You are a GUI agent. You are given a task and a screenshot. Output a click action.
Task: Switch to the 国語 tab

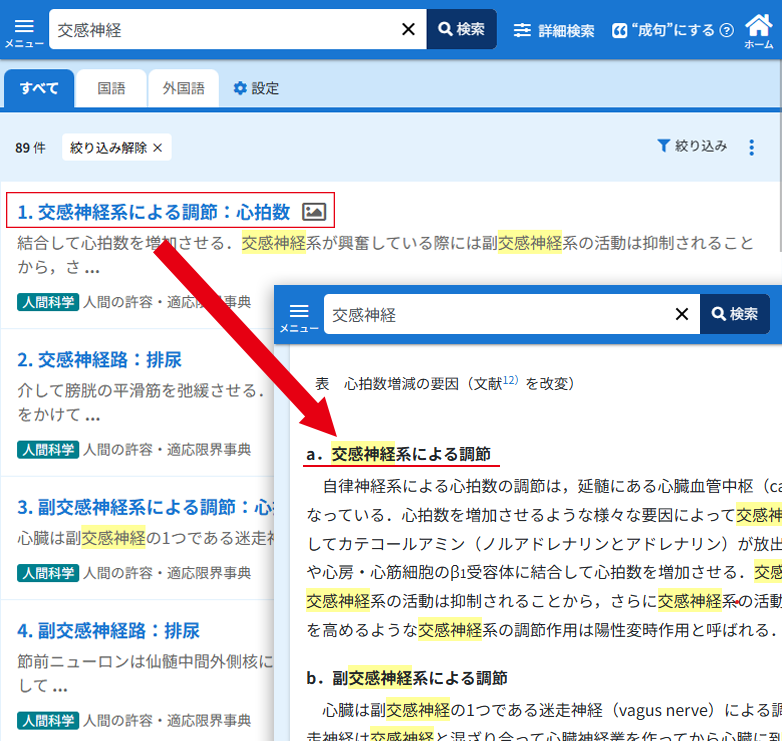(x=111, y=88)
